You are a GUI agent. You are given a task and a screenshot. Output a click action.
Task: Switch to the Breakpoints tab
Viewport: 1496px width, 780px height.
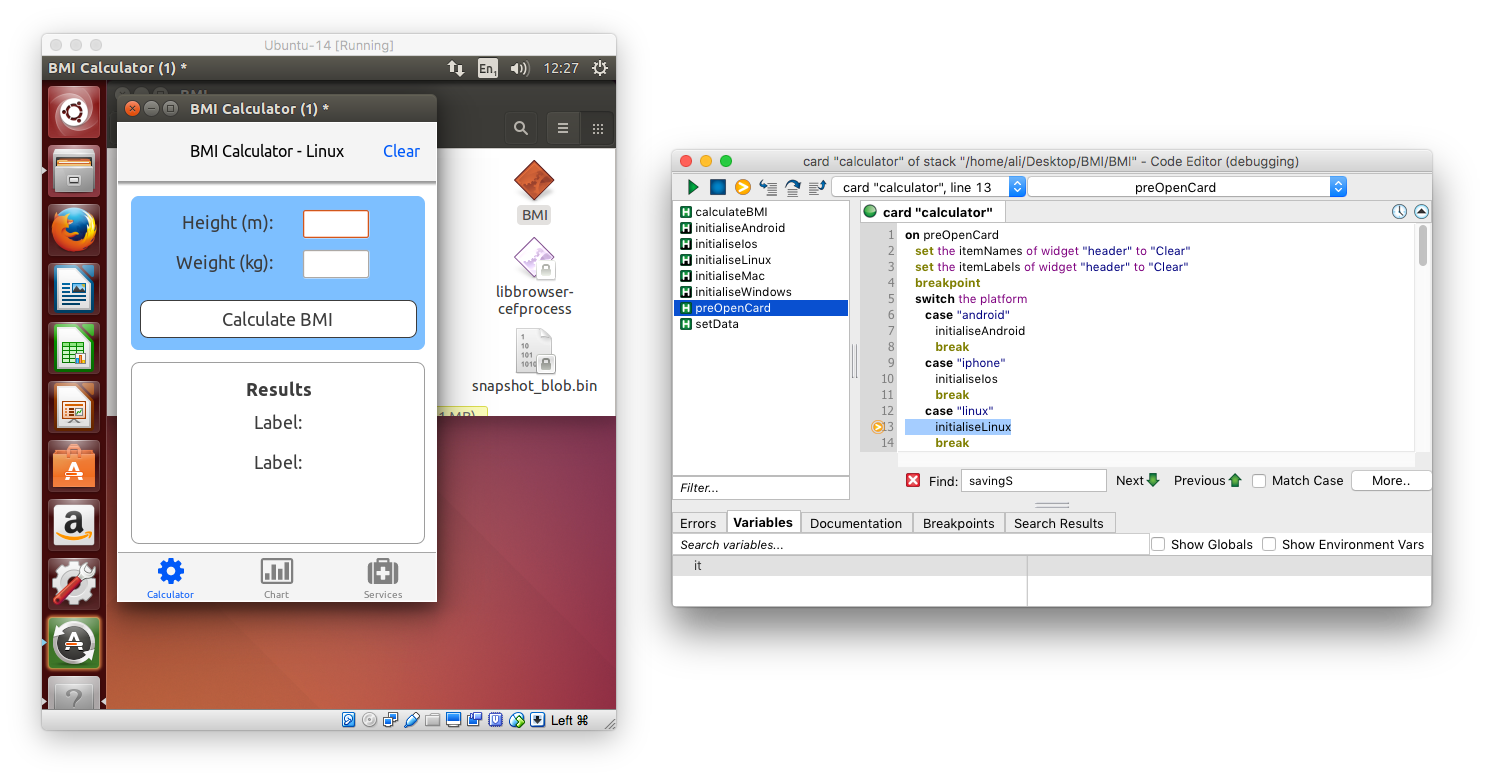point(958,523)
